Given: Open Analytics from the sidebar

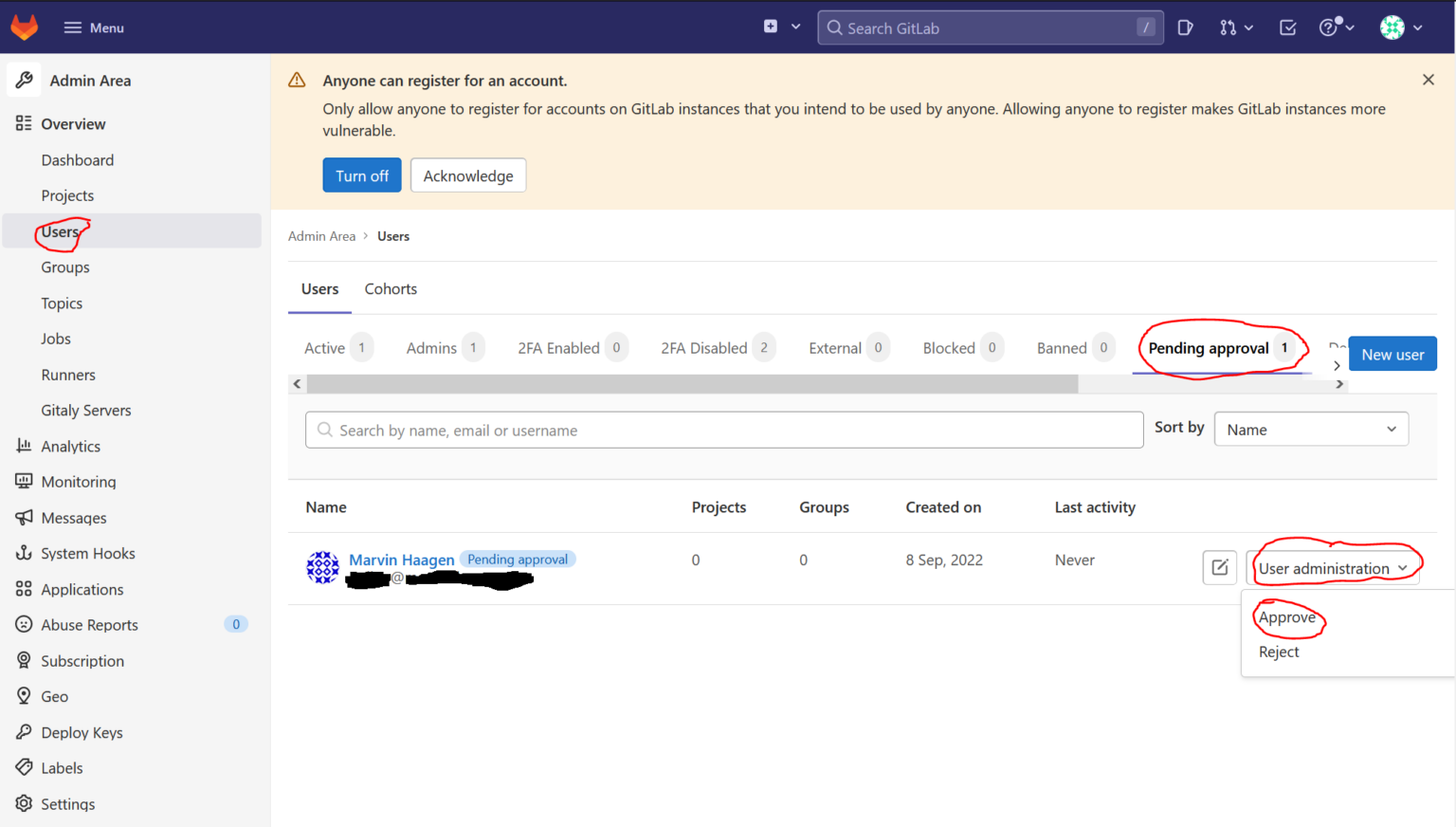Looking at the screenshot, I should [x=71, y=446].
